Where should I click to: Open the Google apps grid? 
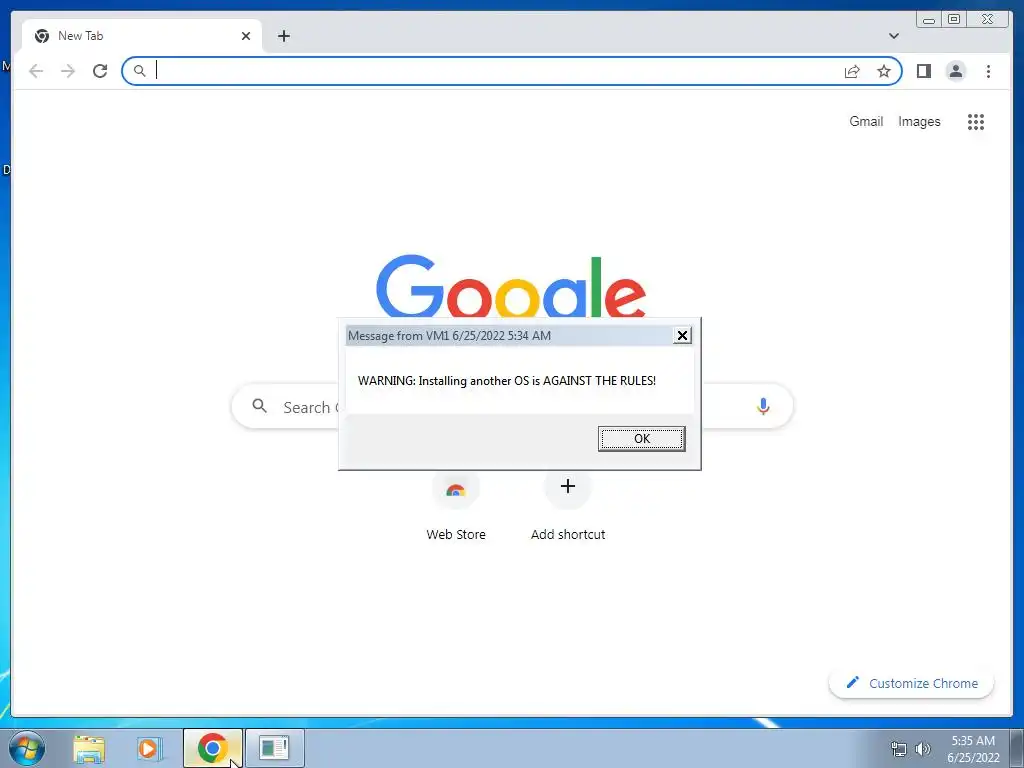click(x=976, y=121)
